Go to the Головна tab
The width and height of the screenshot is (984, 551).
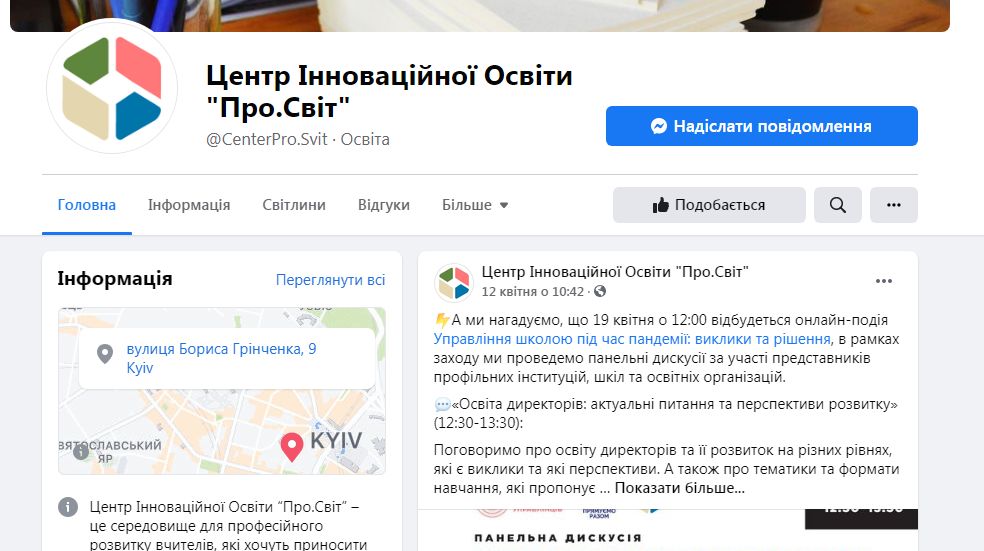click(87, 205)
